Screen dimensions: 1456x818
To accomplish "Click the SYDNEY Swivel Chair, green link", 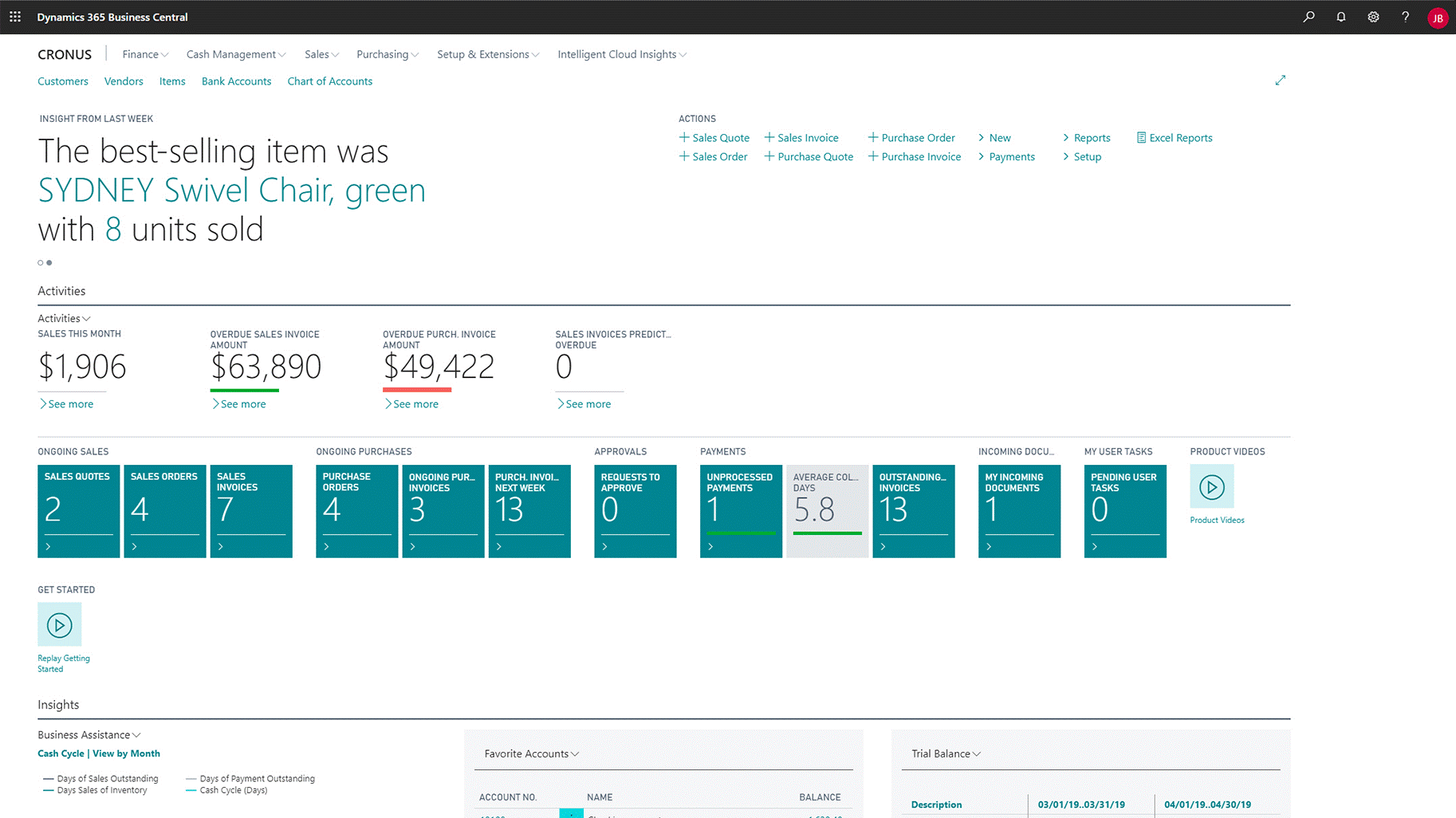I will [x=231, y=191].
